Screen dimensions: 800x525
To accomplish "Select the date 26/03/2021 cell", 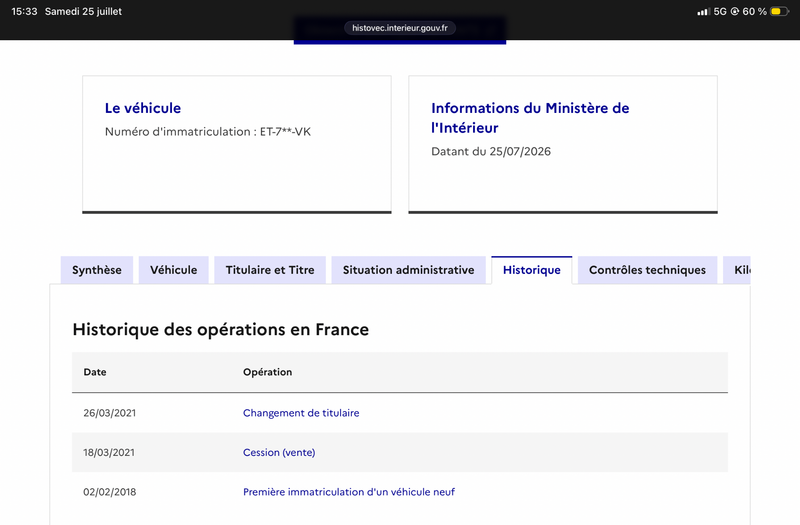I will [110, 413].
